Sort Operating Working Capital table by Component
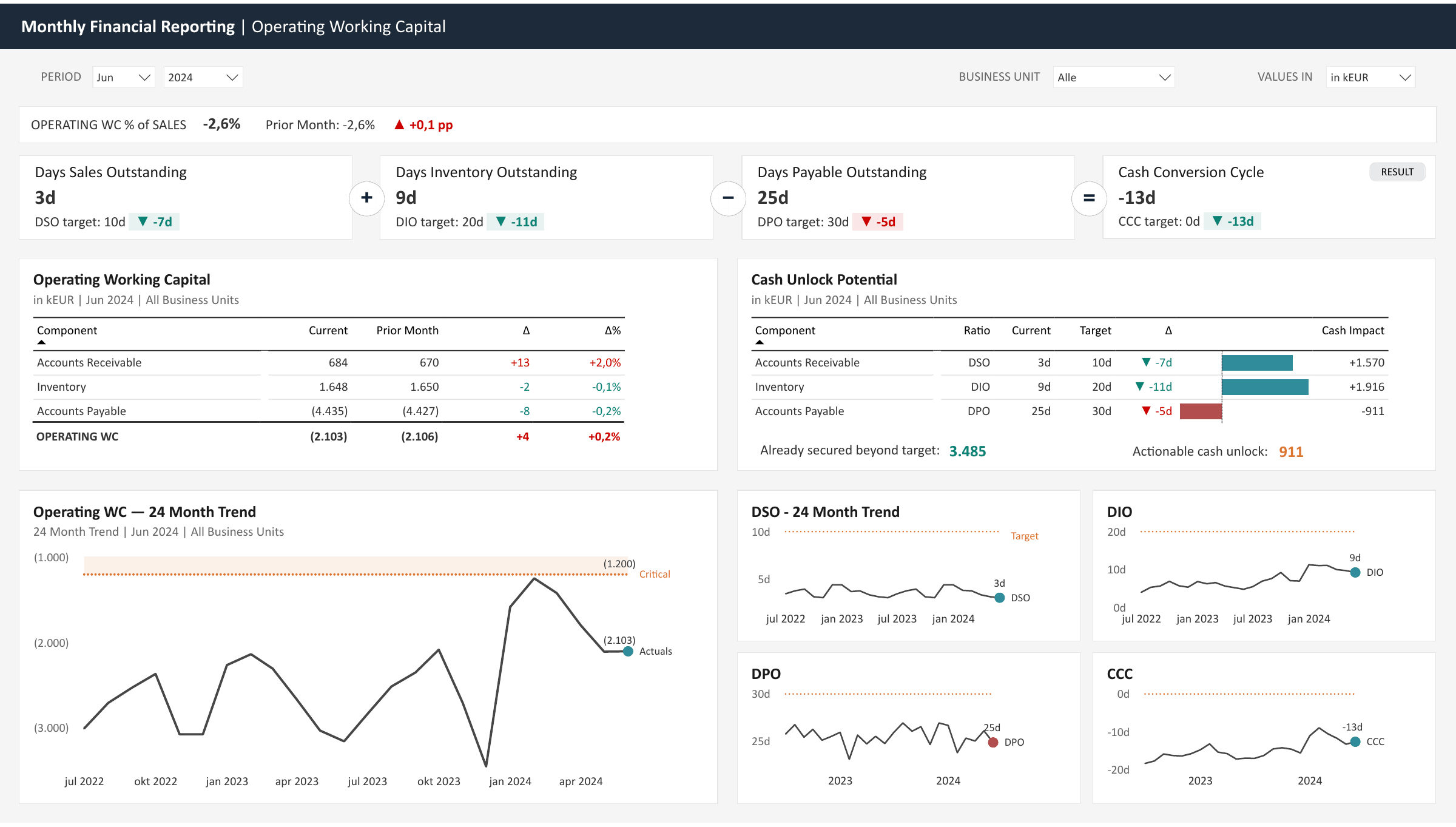This screenshot has width=1456, height=827. [x=67, y=331]
